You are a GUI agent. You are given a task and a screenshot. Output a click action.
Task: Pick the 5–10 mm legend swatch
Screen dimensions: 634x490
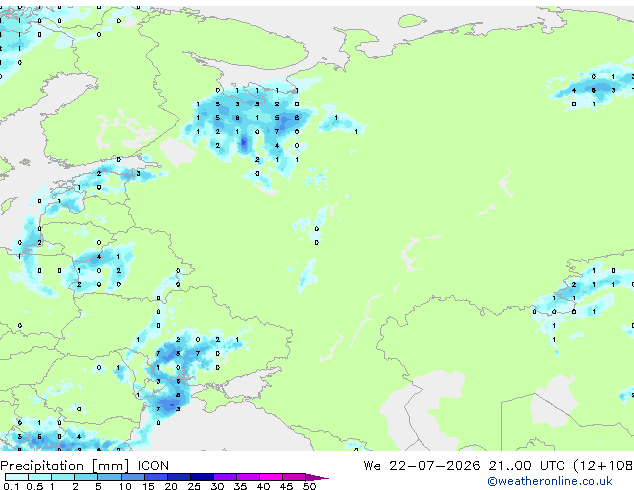point(109,477)
